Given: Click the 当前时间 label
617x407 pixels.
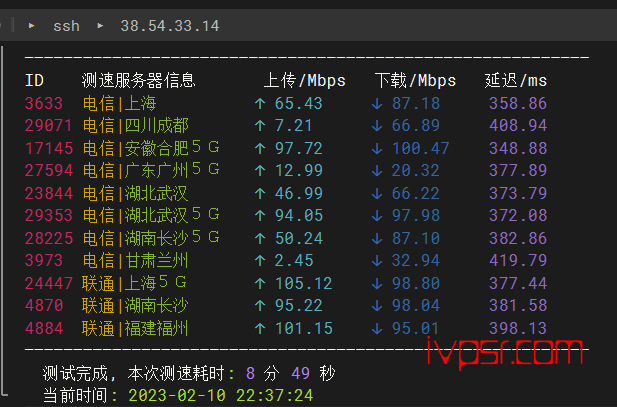Looking at the screenshot, I should click(75, 395).
